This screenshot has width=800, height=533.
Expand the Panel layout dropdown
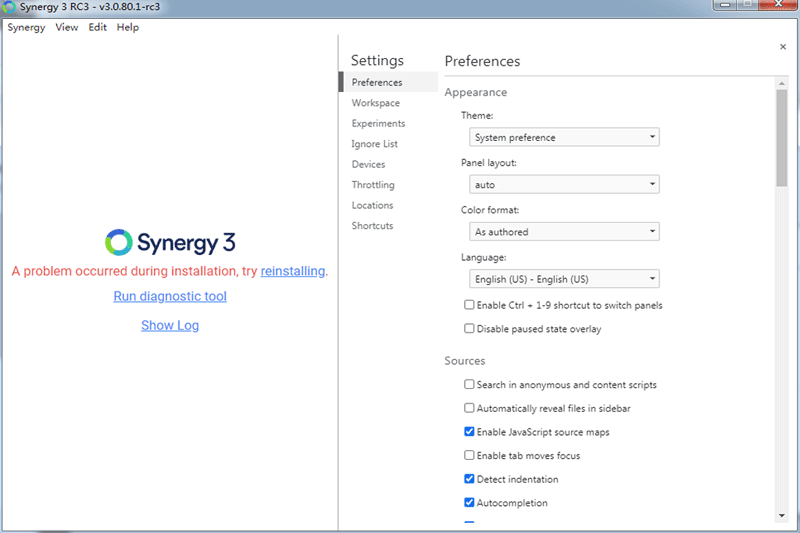564,184
